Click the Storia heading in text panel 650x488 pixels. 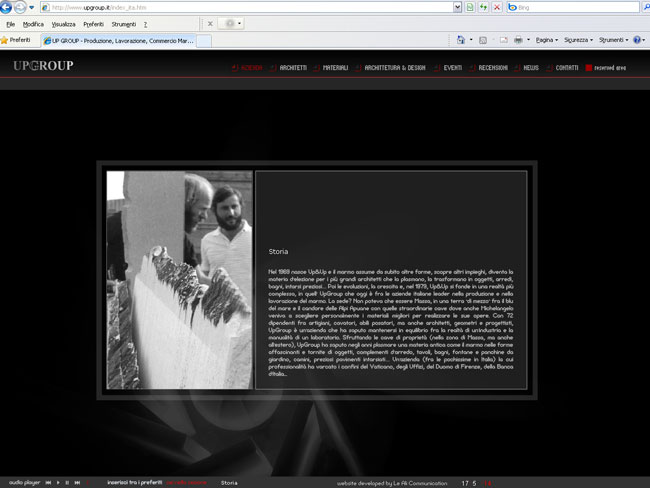(x=278, y=252)
